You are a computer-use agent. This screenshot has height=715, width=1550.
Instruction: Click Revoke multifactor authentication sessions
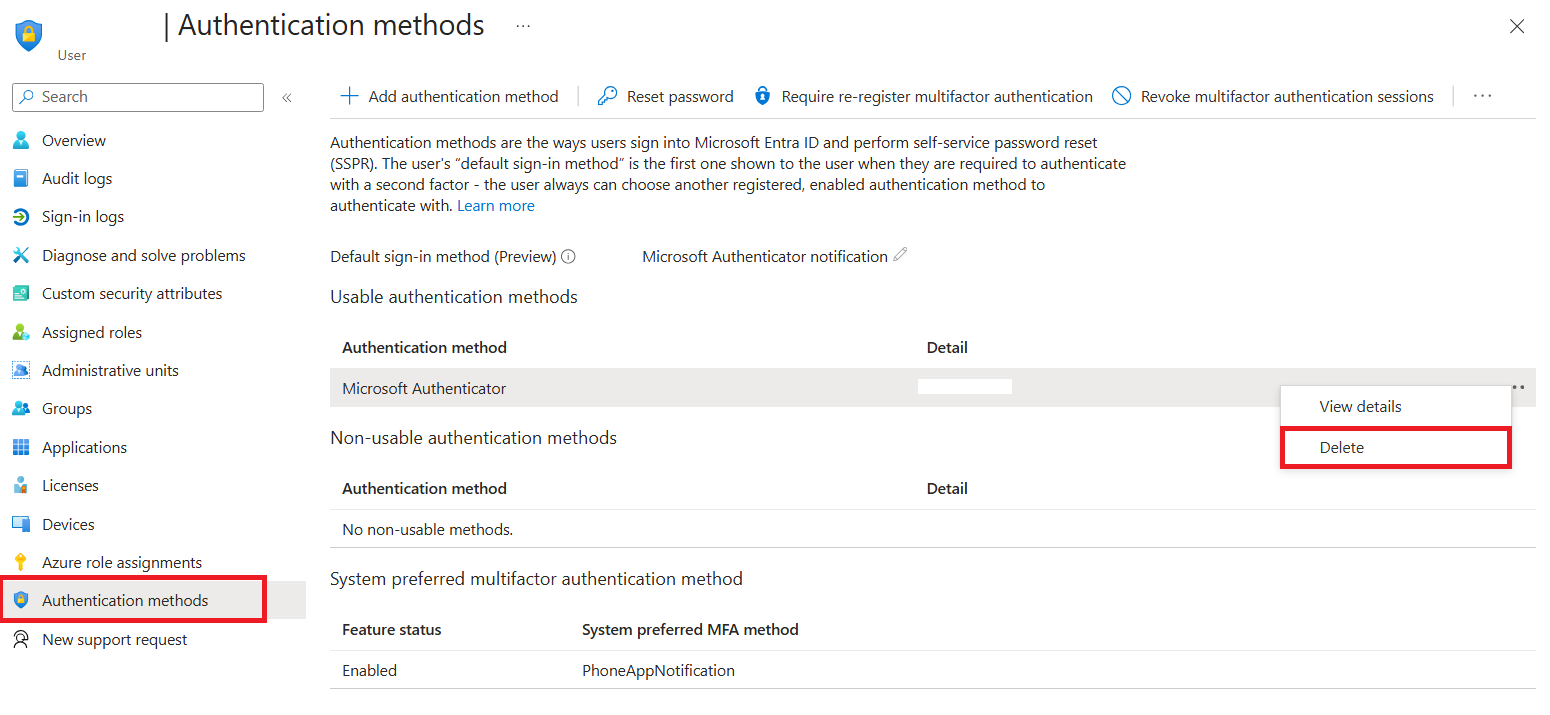(1274, 96)
